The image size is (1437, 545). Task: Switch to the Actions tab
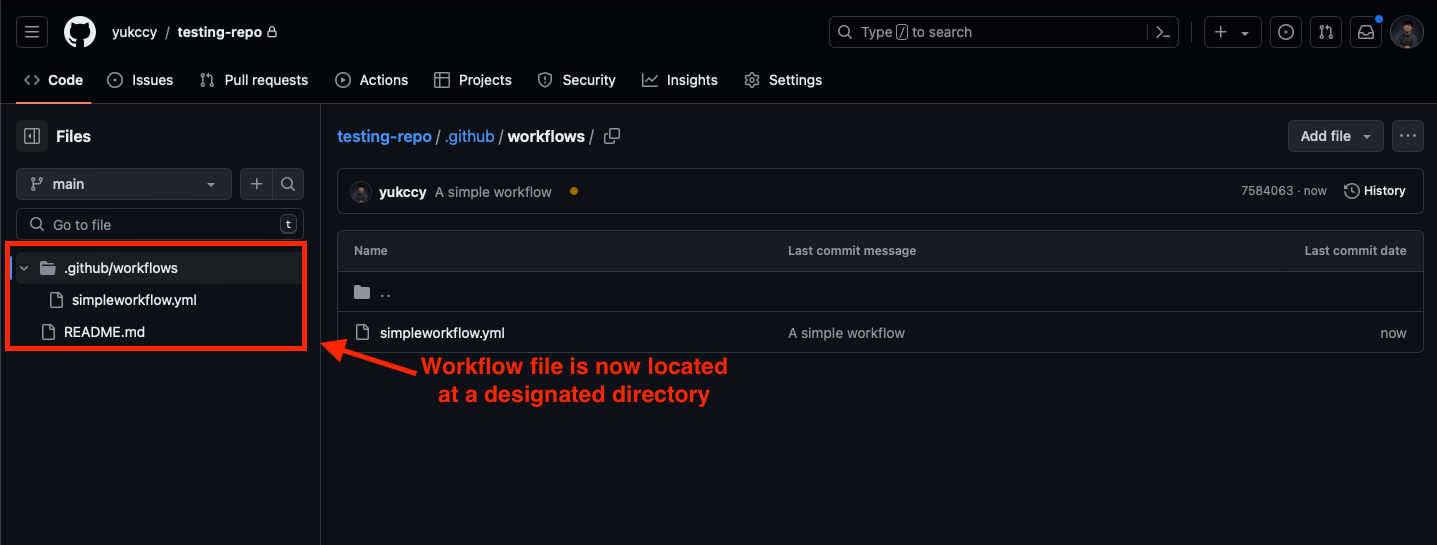(x=372, y=80)
